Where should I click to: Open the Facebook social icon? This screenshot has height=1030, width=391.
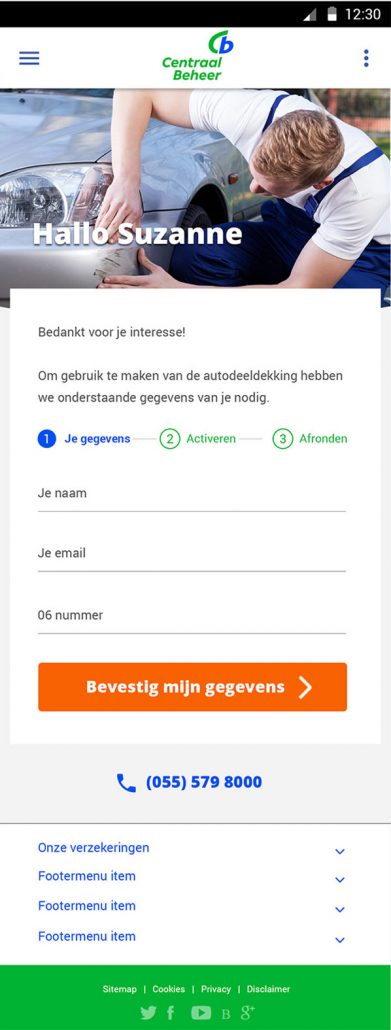[171, 1013]
